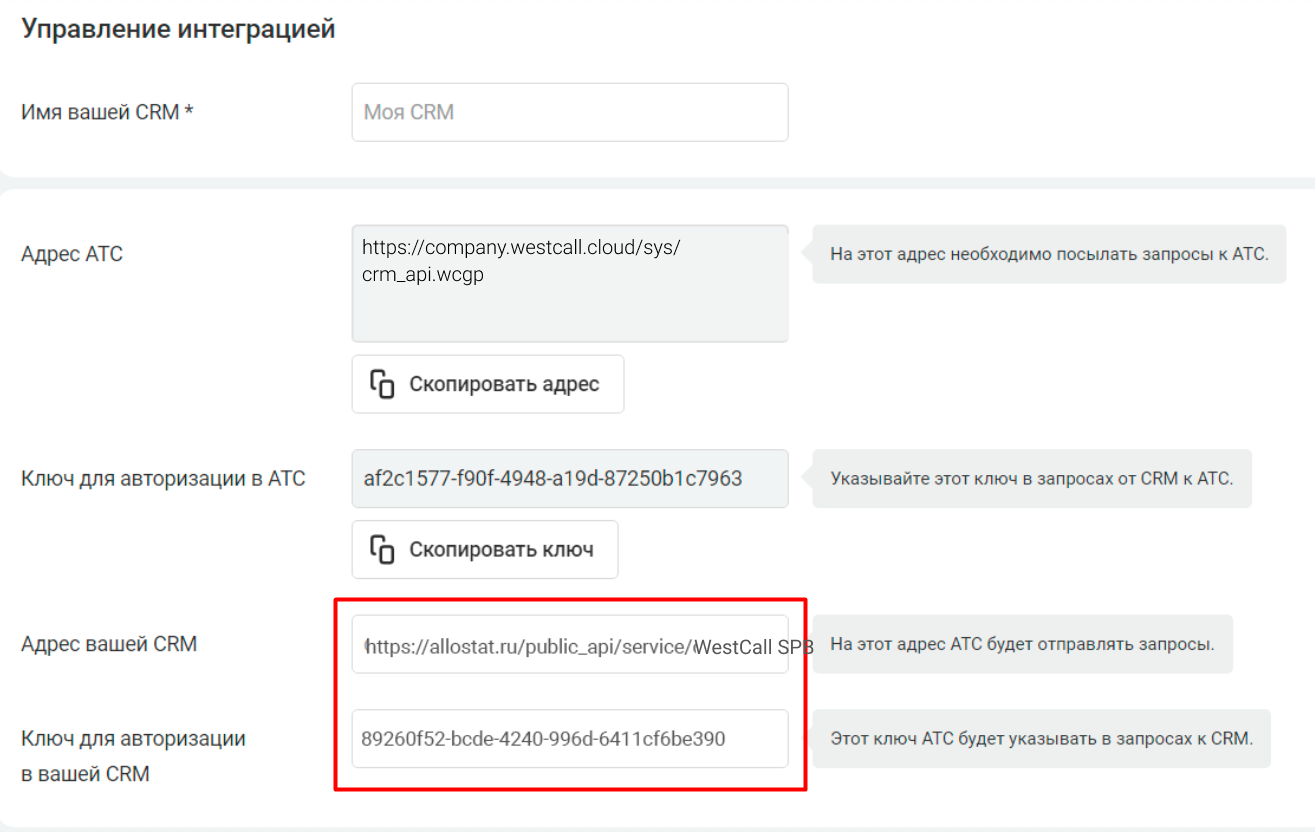Click the CRM authorization key input field

pos(570,739)
